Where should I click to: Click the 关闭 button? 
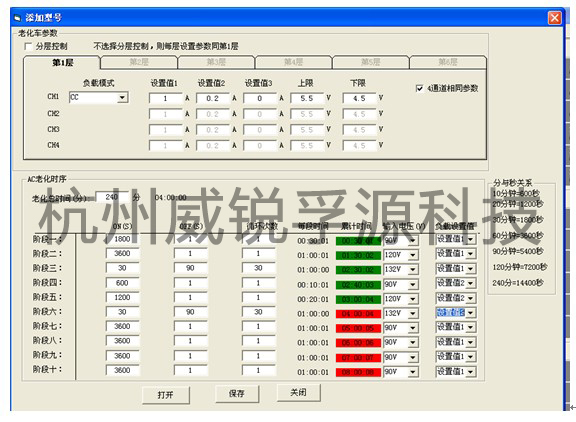point(298,393)
